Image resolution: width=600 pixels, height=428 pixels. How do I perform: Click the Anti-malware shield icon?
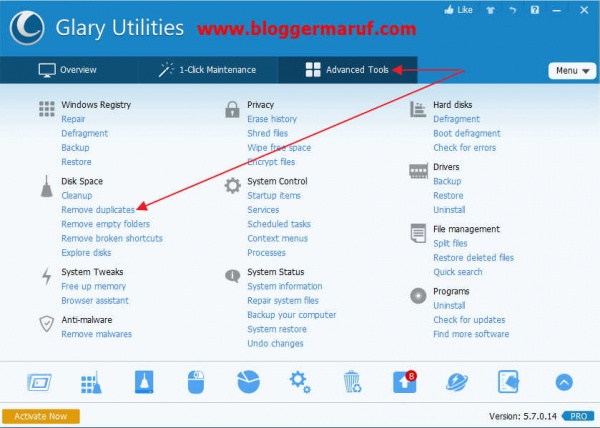[x=46, y=324]
